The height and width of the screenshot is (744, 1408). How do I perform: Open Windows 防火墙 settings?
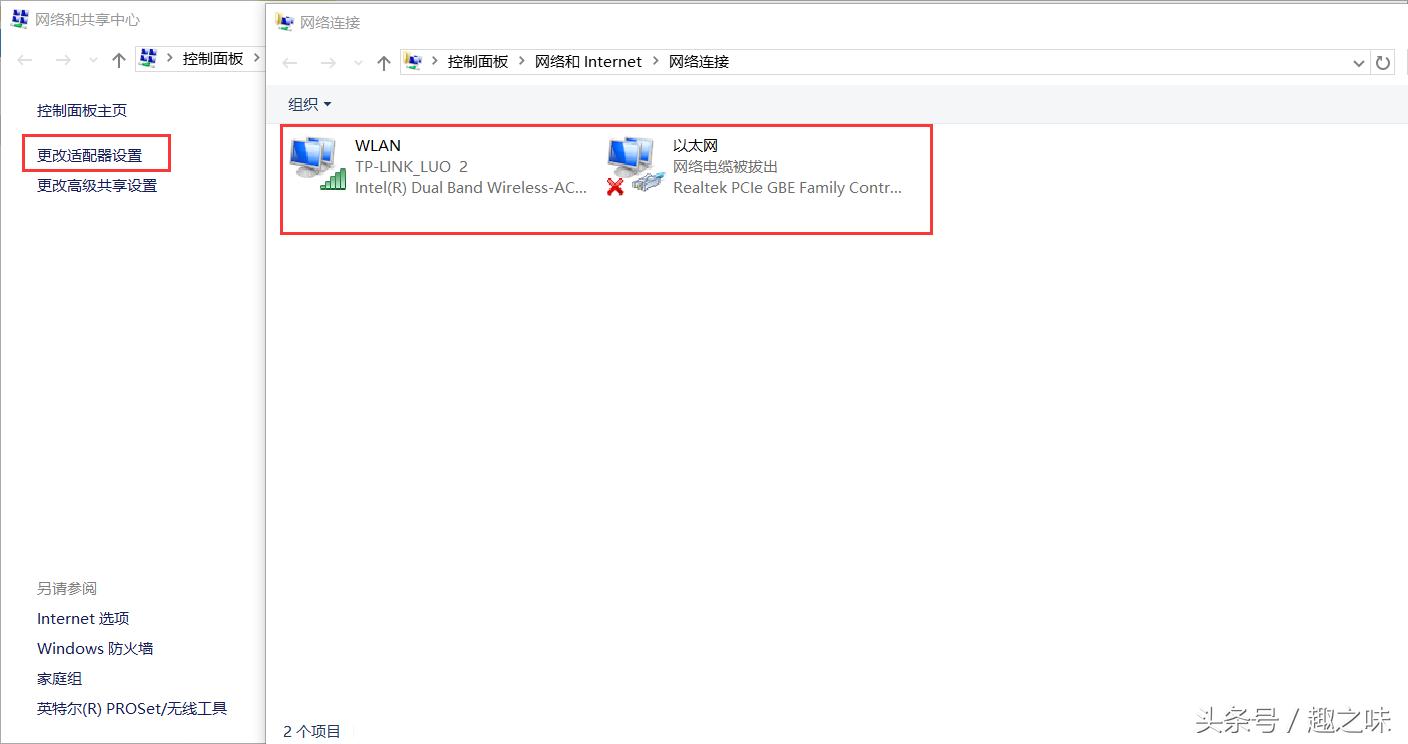pos(94,648)
